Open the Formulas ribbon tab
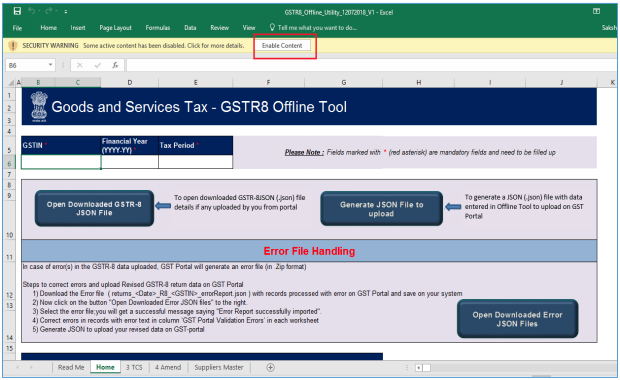This screenshot has height=380, width=620. coord(158,28)
